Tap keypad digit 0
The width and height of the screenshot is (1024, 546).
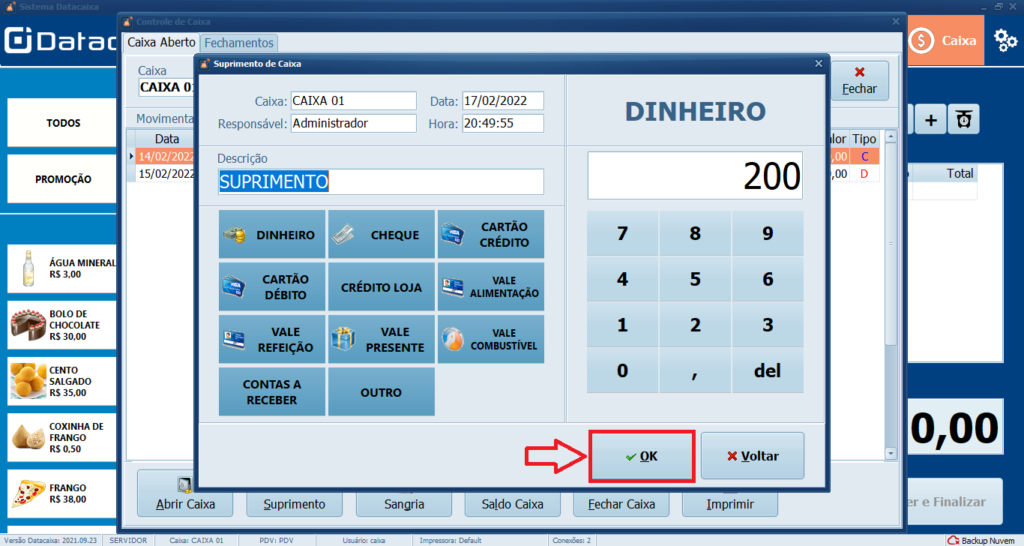pyautogui.click(x=622, y=370)
